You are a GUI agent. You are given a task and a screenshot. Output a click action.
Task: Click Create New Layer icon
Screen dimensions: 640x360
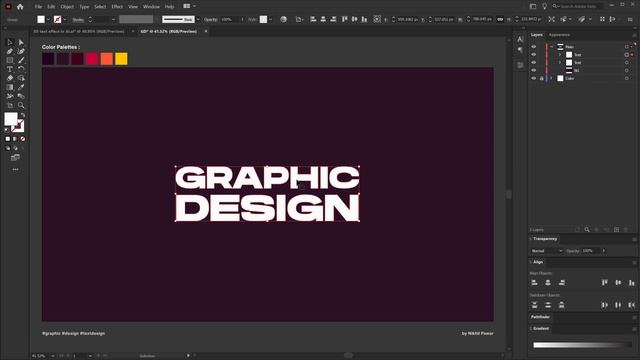[616, 230]
